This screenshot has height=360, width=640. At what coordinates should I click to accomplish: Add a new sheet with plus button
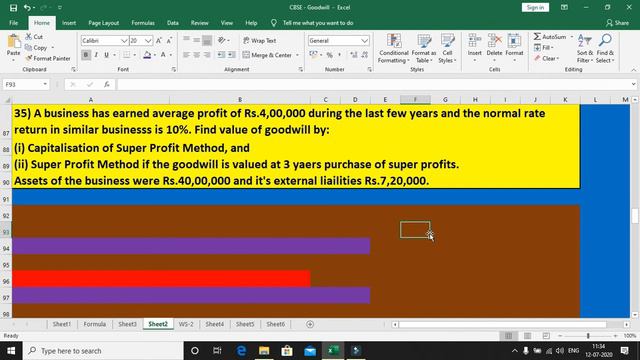(310, 324)
